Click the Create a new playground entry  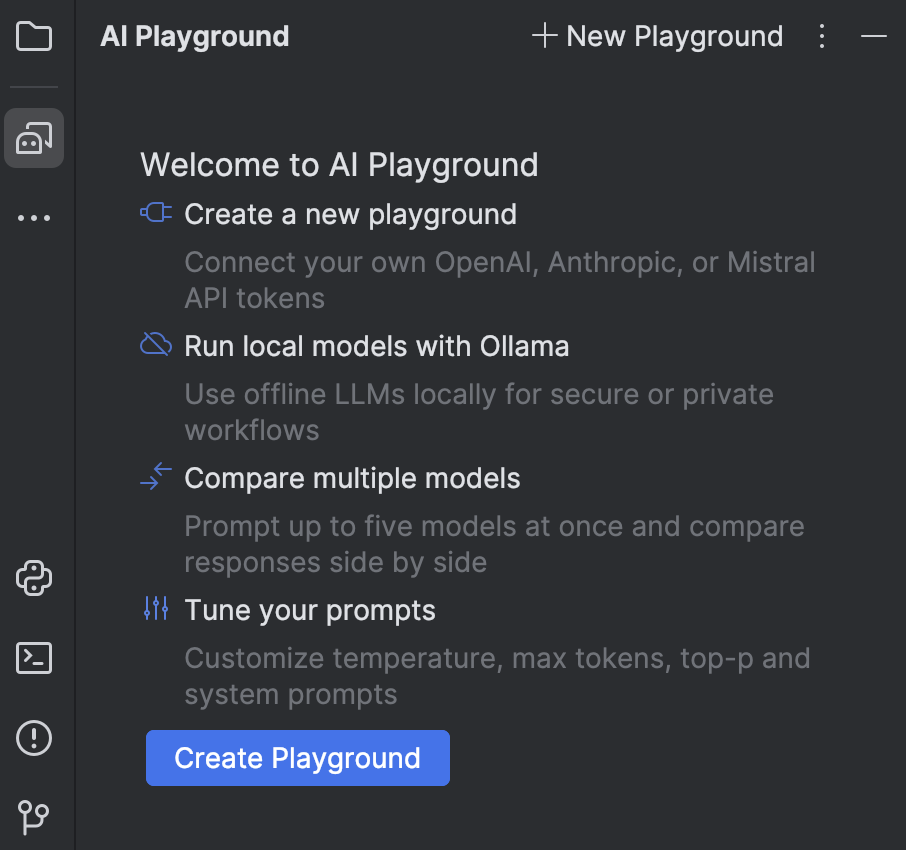pyautogui.click(x=350, y=214)
